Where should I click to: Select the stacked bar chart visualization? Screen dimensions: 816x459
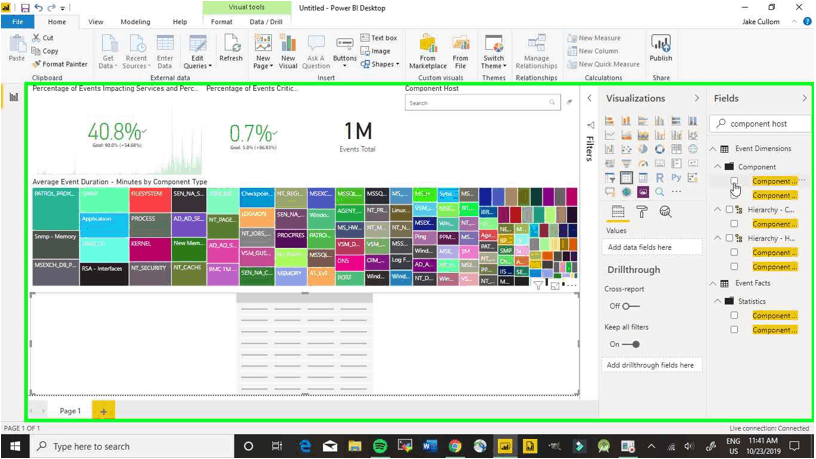[609, 121]
